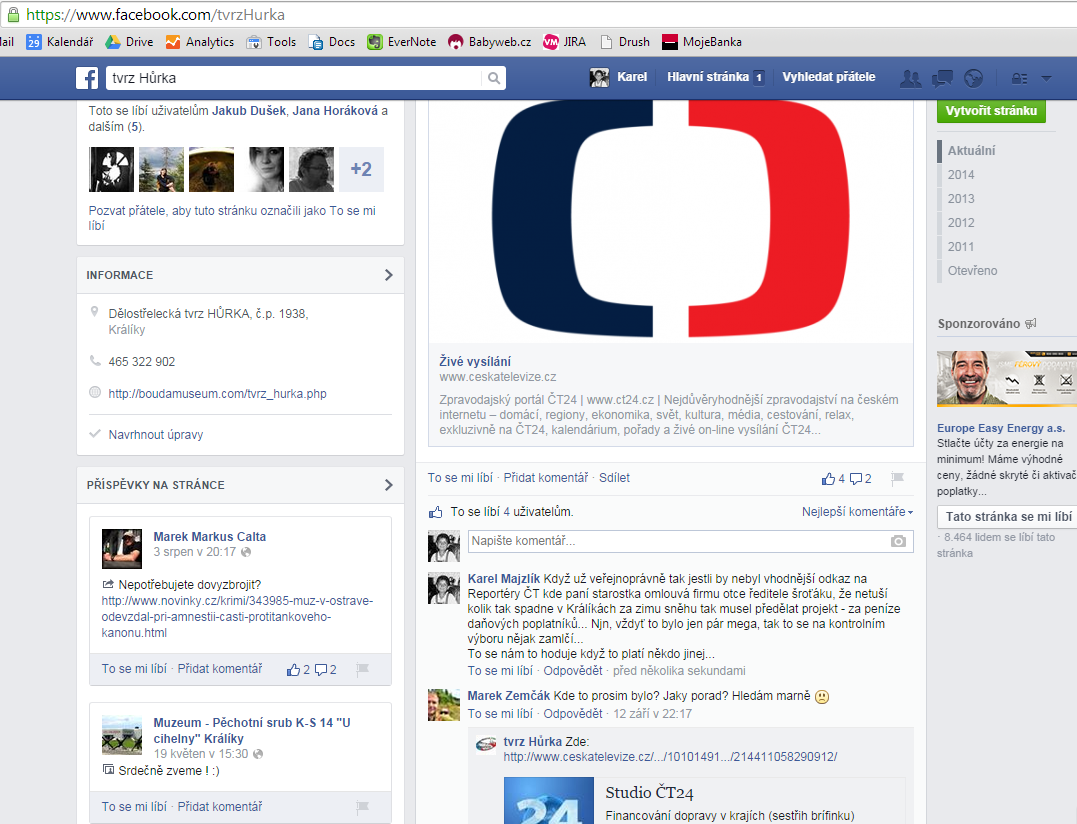Click the Facebook logo icon
1077x824 pixels.
(x=87, y=78)
